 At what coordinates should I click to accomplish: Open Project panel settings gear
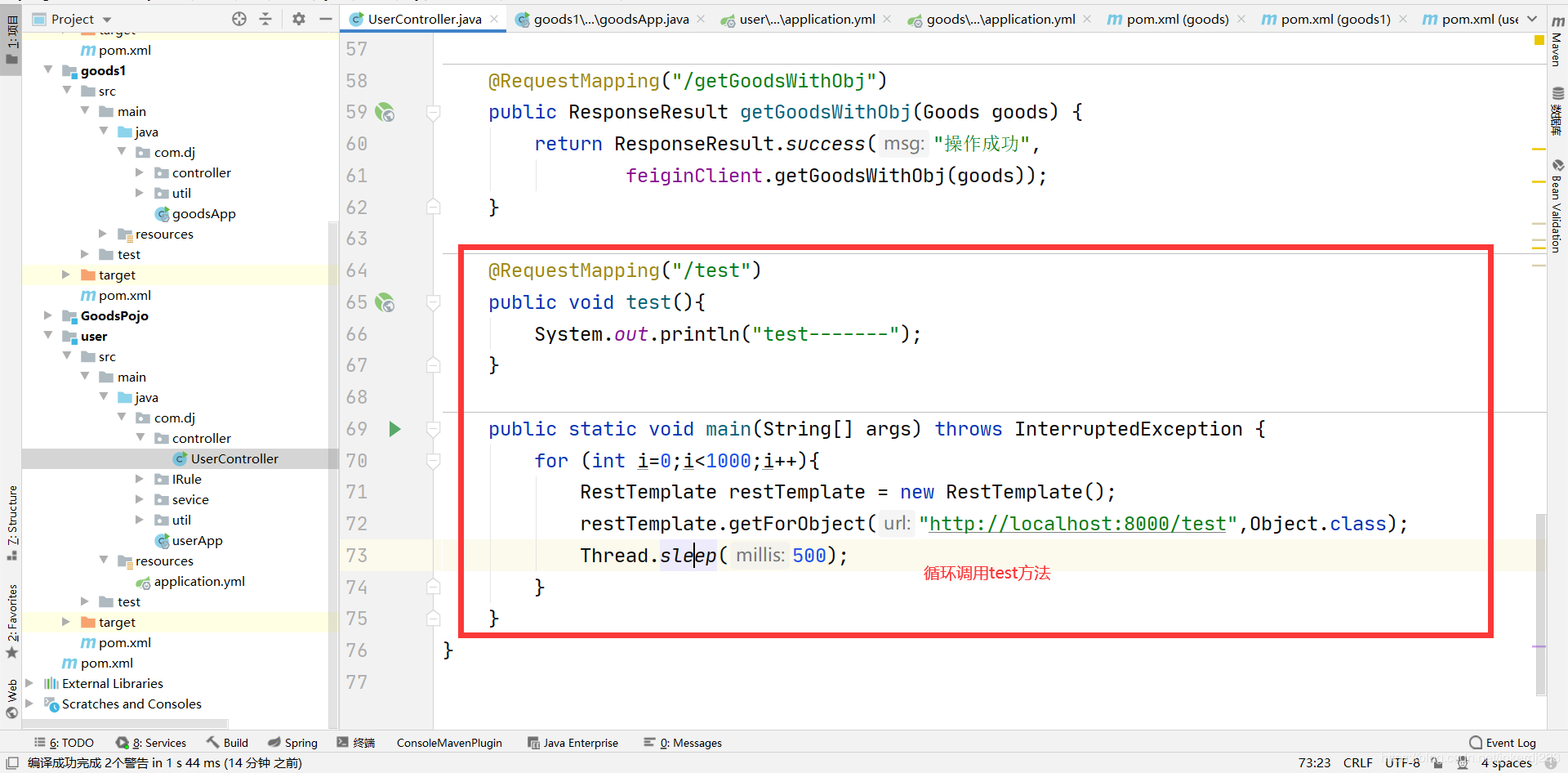pyautogui.click(x=299, y=19)
